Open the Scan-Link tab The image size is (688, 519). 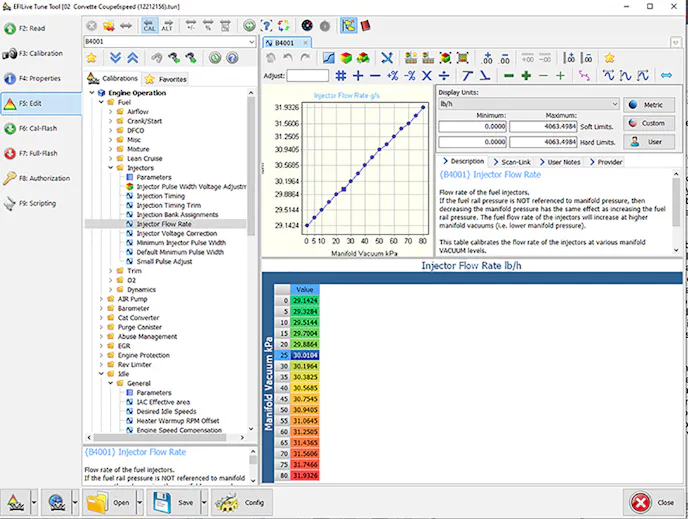pos(515,161)
